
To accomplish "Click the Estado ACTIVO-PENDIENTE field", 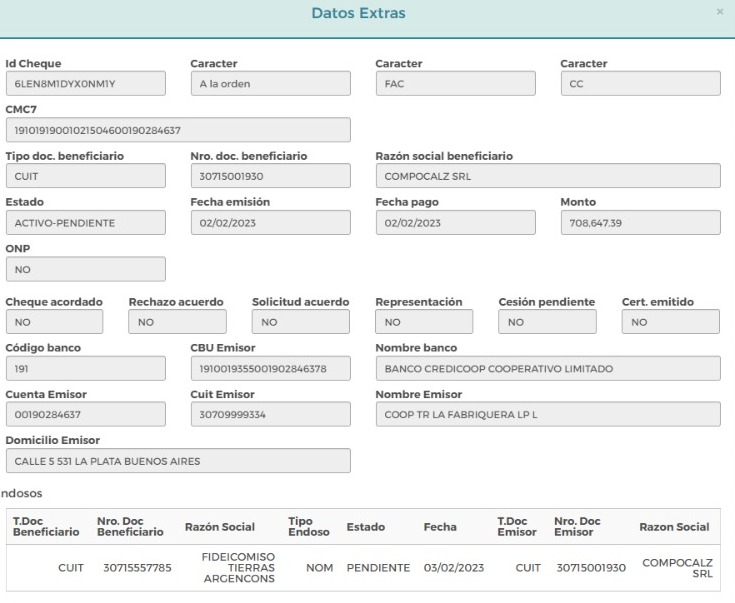I will pos(86,222).
